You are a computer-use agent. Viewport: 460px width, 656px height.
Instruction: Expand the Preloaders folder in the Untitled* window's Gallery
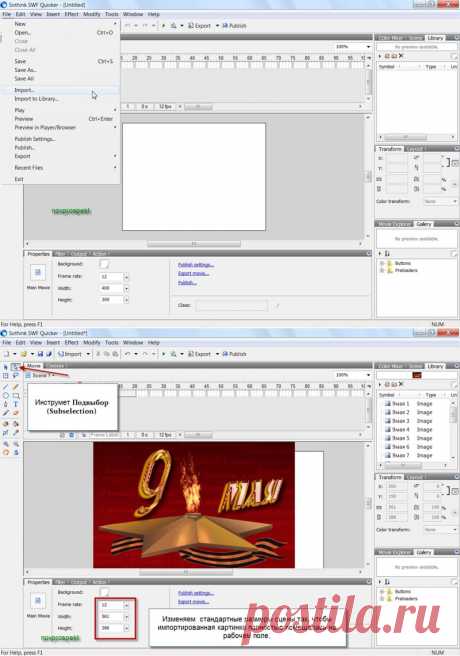(382, 599)
